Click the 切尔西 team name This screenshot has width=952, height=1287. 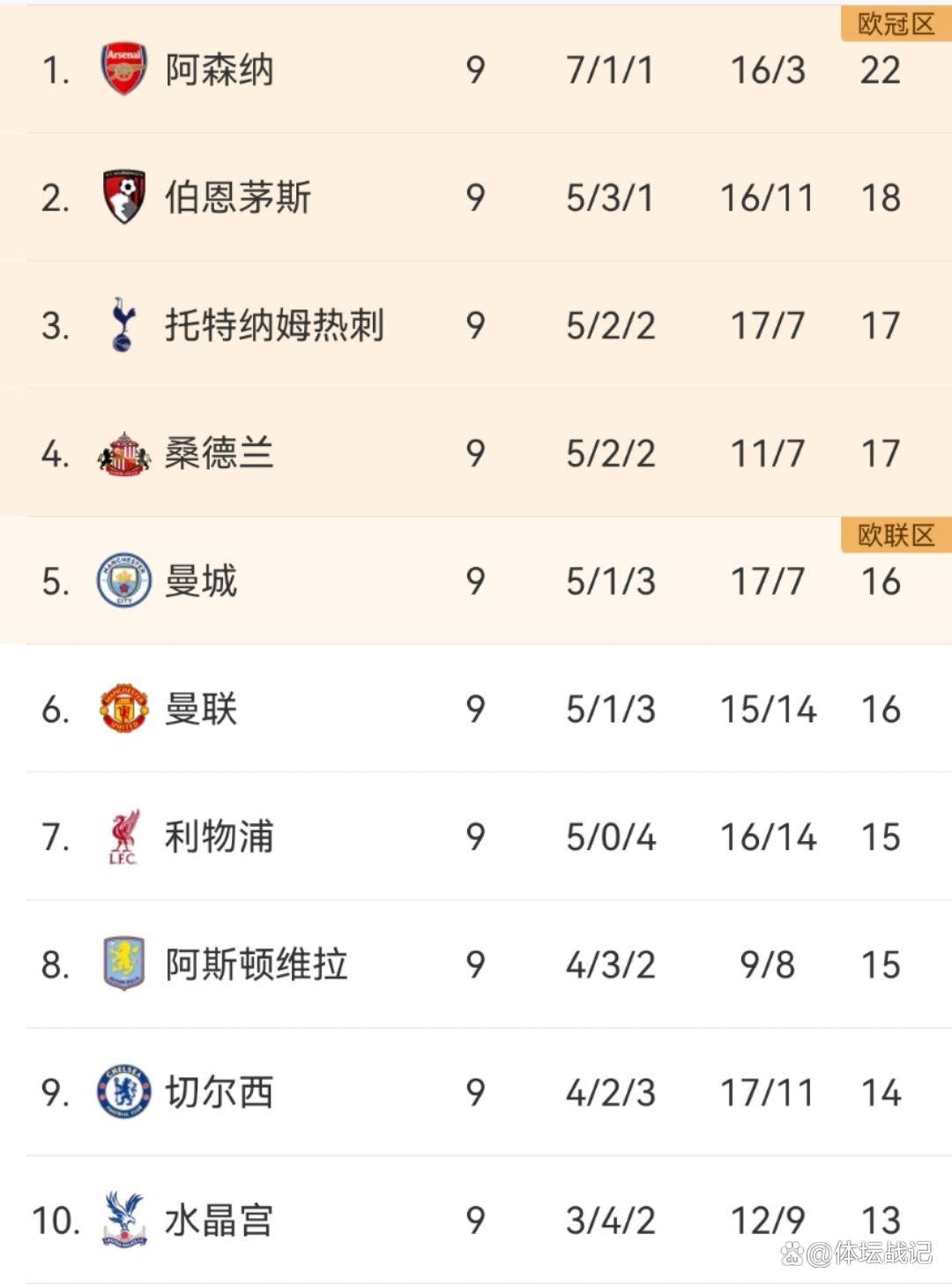coord(219,1092)
